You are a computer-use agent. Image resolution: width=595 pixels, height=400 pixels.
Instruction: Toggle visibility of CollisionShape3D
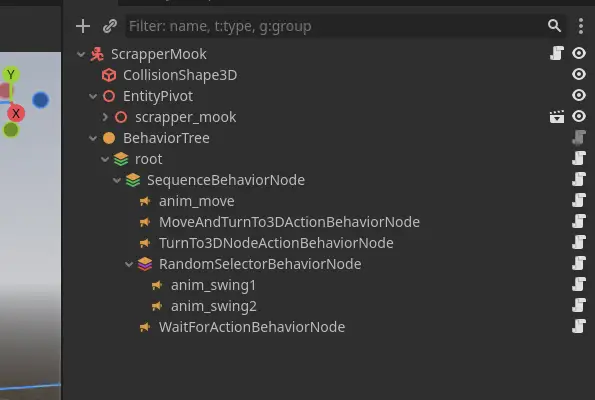[579, 74]
